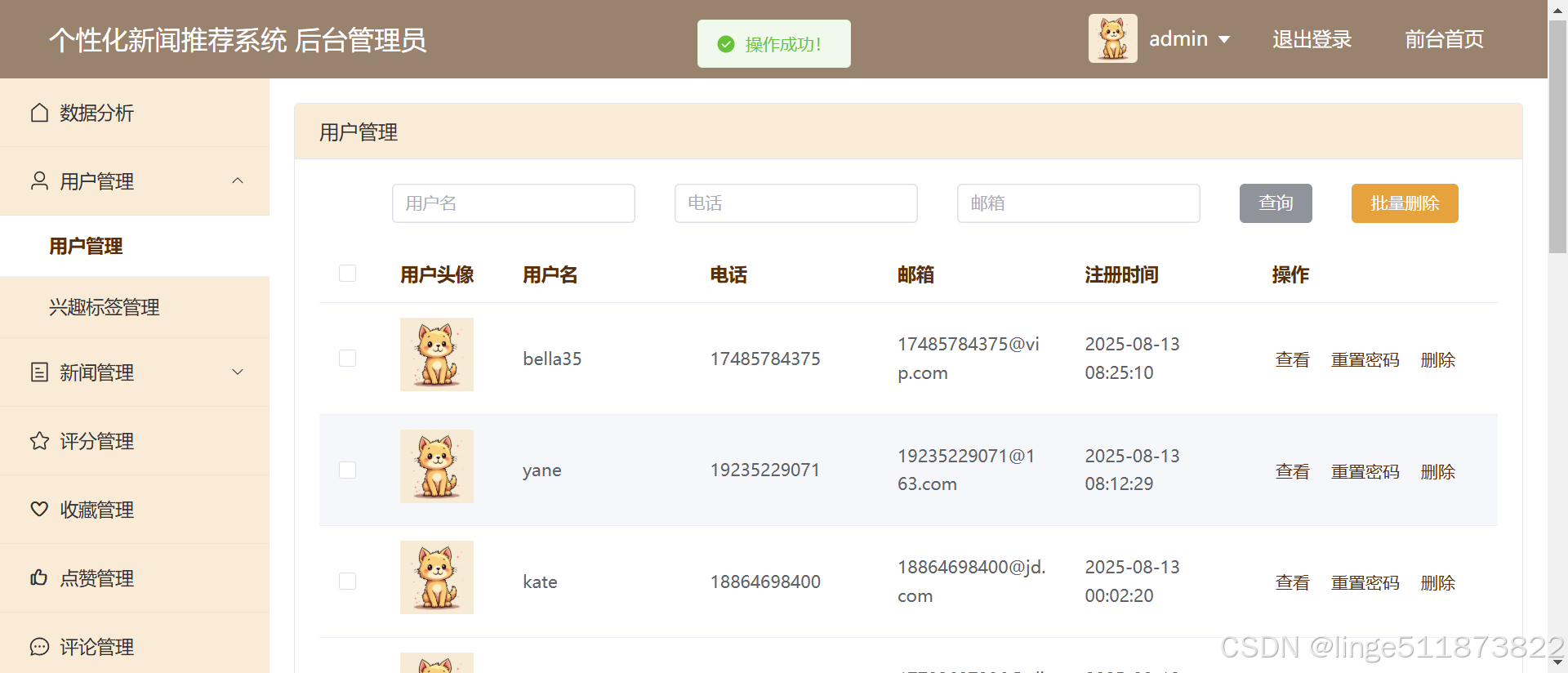This screenshot has height=673, width=1568.
Task: Click the person icon beside 用户管理 menu
Action: coord(39,181)
